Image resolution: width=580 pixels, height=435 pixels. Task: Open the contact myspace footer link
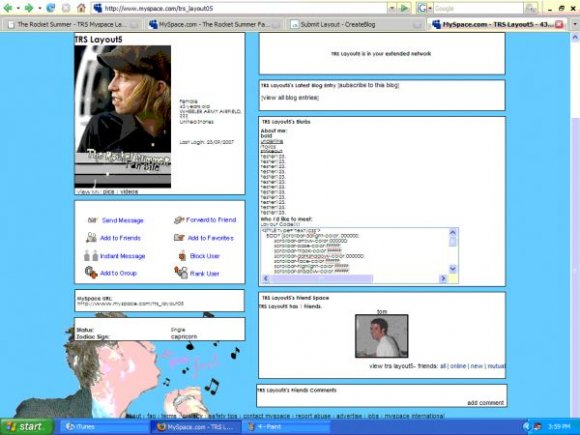click(x=266, y=416)
